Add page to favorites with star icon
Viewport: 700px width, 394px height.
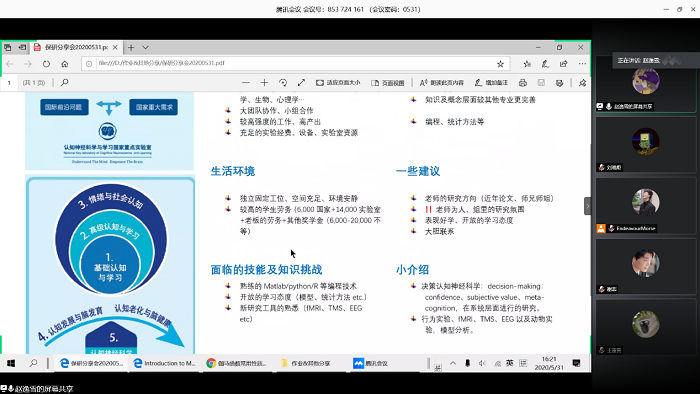500,64
